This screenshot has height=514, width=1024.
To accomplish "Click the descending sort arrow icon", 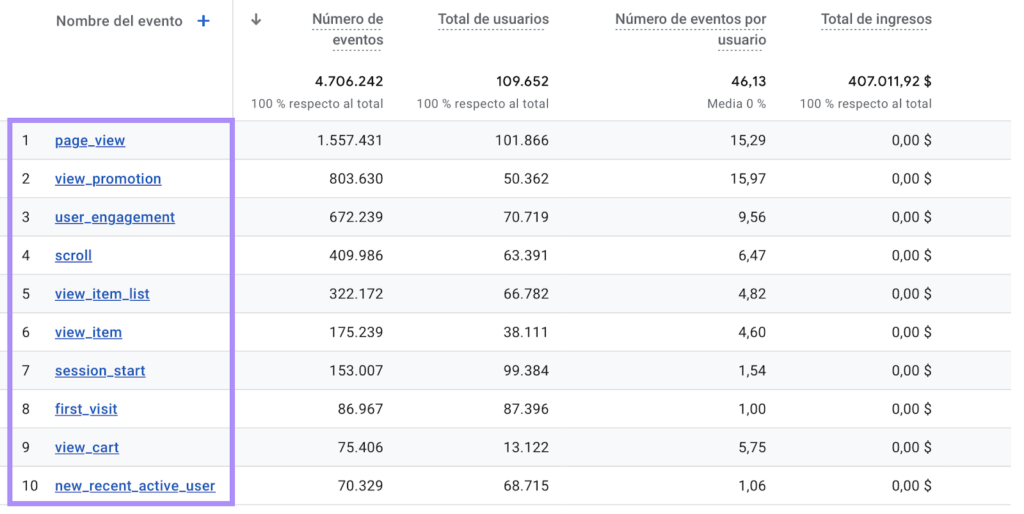I will click(257, 20).
